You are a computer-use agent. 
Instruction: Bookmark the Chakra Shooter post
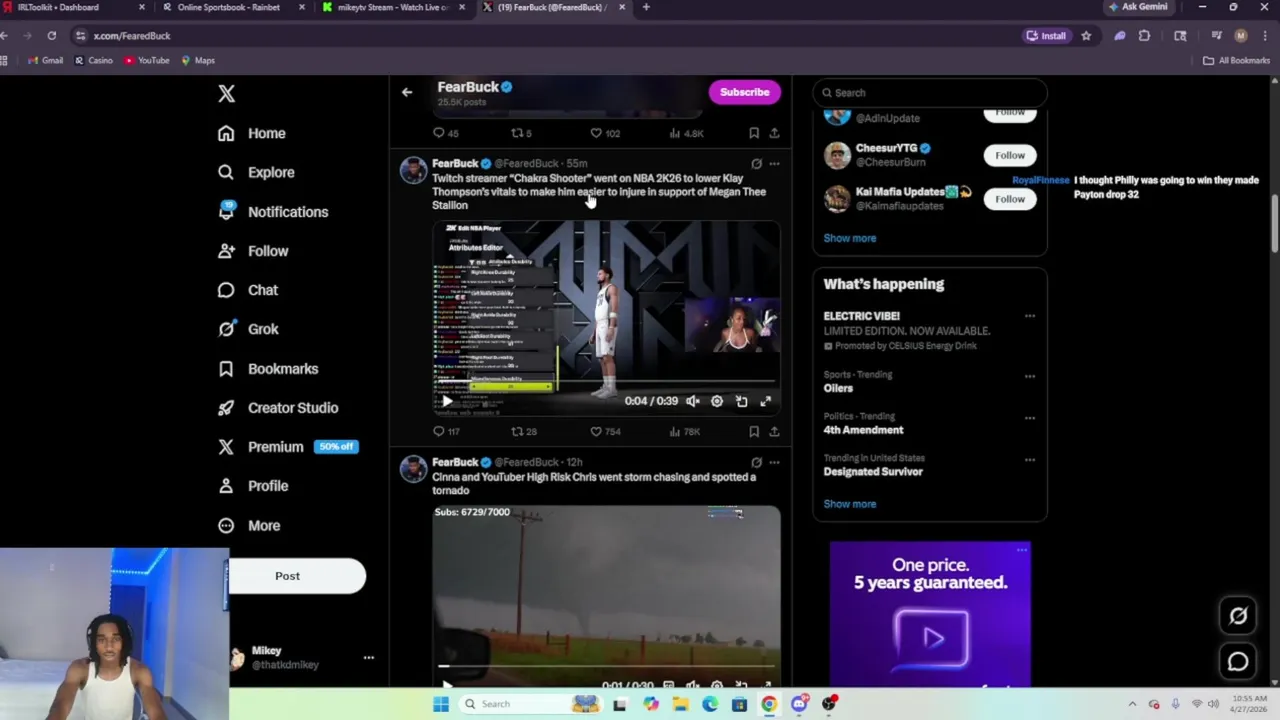(754, 432)
